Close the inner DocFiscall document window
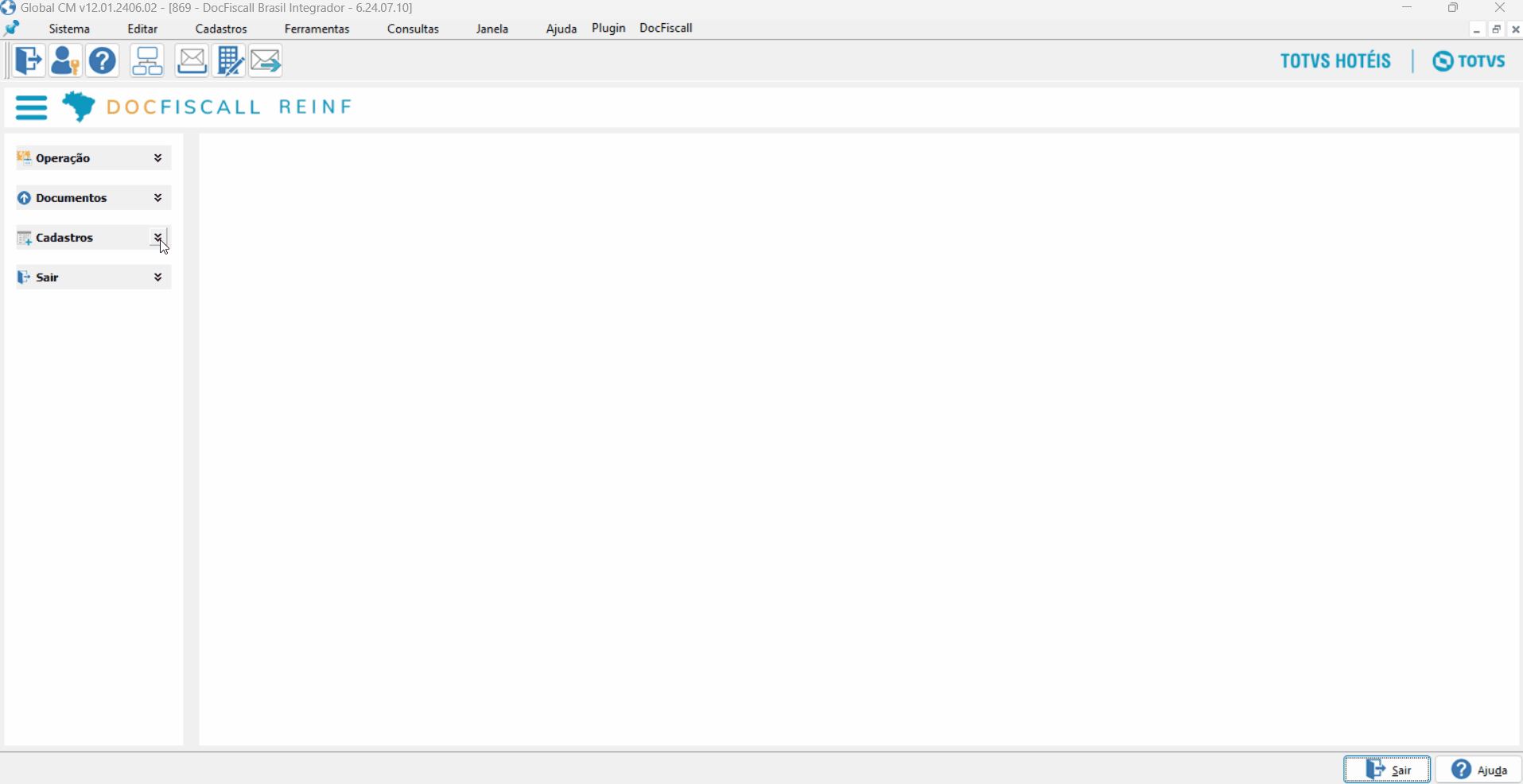Image resolution: width=1523 pixels, height=784 pixels. coord(1515,29)
